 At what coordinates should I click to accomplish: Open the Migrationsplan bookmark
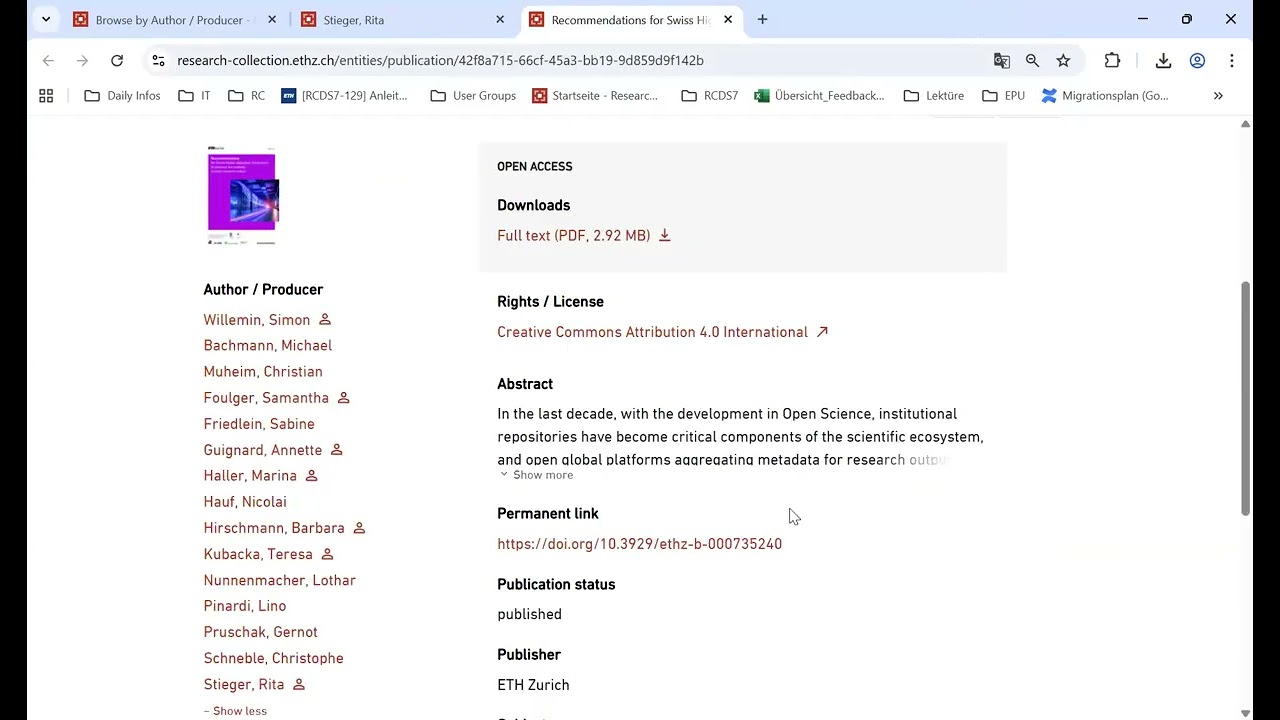pos(1105,96)
